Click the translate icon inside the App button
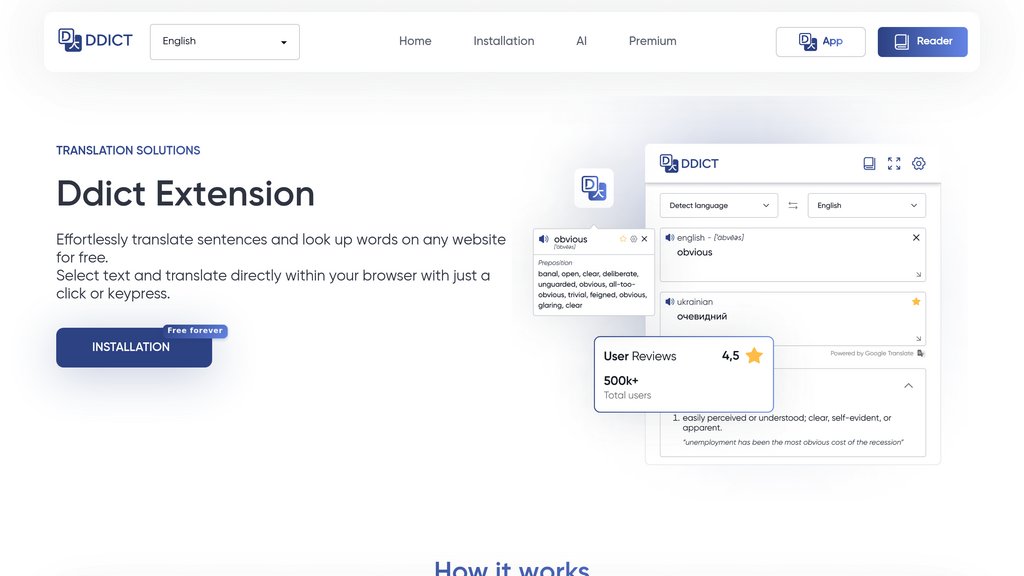This screenshot has width=1024, height=576. [808, 42]
